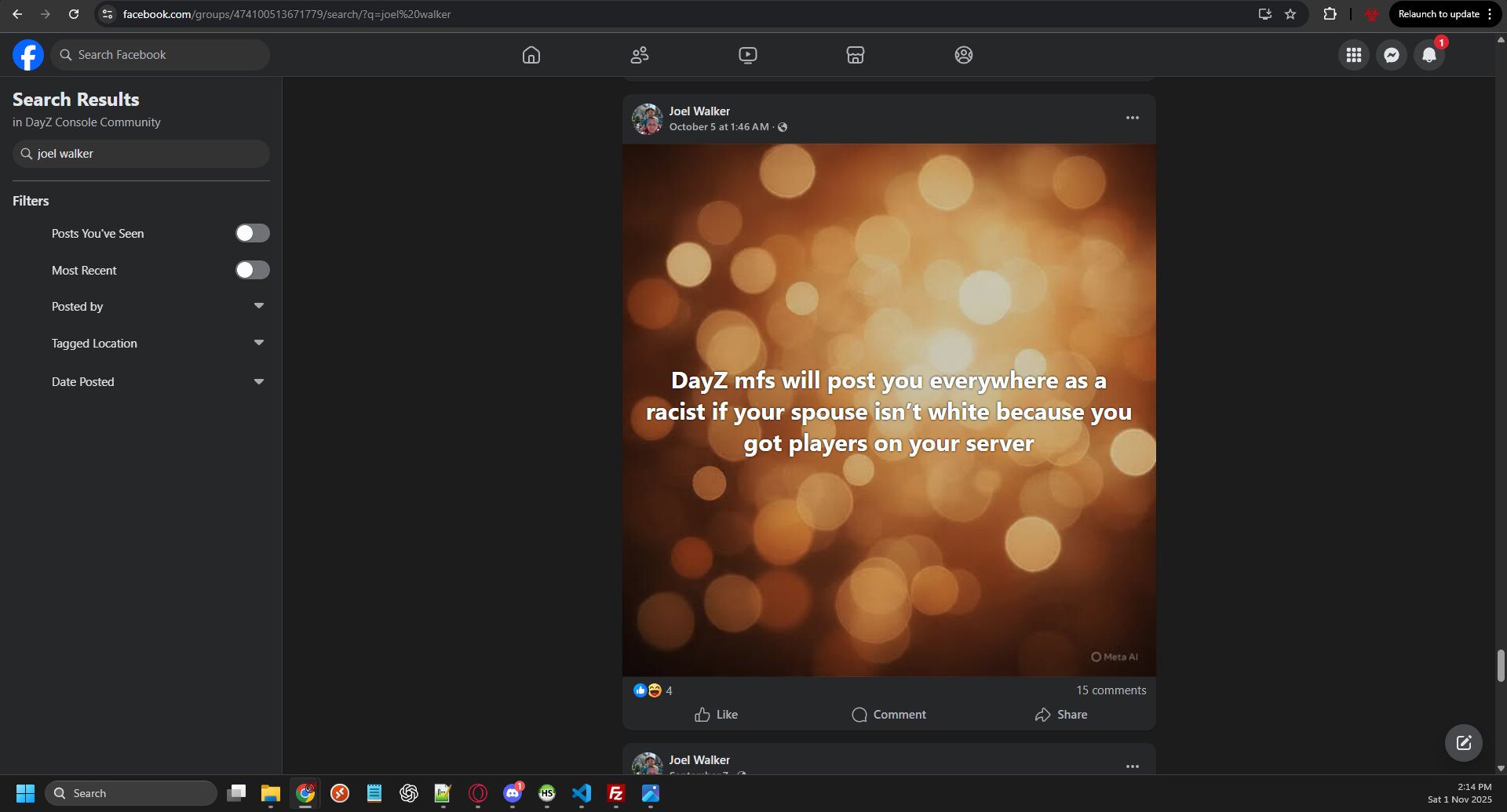Open the Chrome three-dot menu
Screen dimensions: 1507x812
(x=1490, y=14)
